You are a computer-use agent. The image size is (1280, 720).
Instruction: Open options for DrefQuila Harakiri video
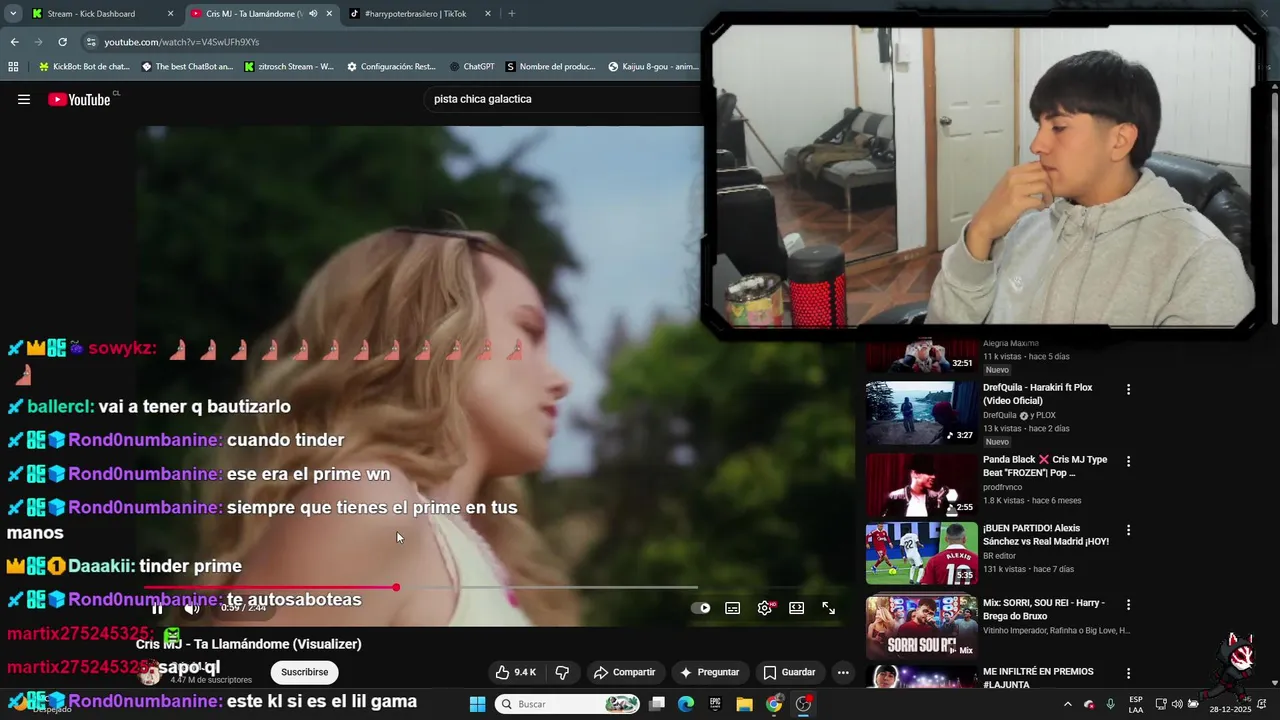[x=1129, y=389]
